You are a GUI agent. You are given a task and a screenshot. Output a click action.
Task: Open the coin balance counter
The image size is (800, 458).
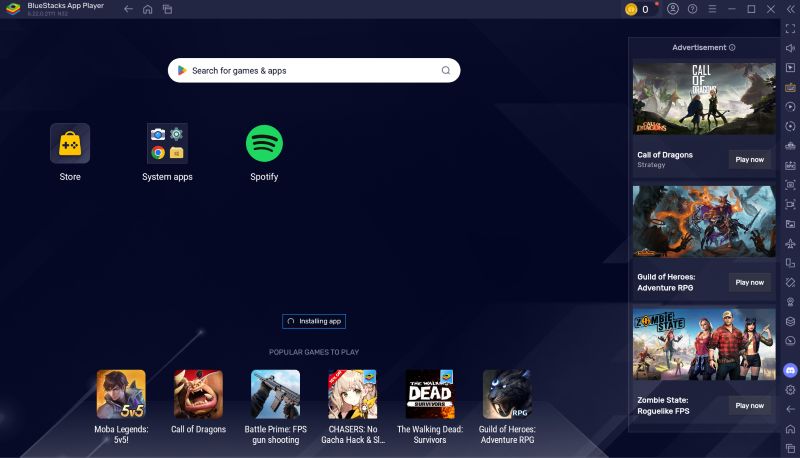pos(638,9)
